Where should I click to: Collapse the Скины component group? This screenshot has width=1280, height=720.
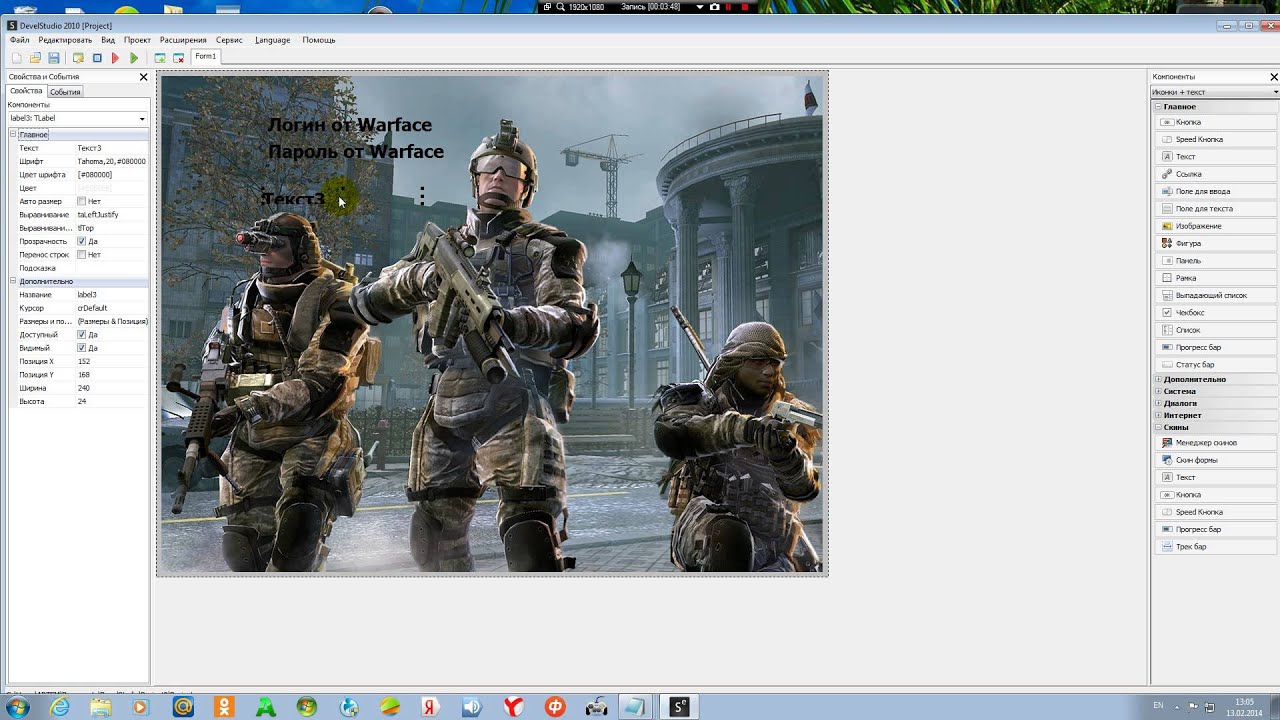coord(1159,427)
